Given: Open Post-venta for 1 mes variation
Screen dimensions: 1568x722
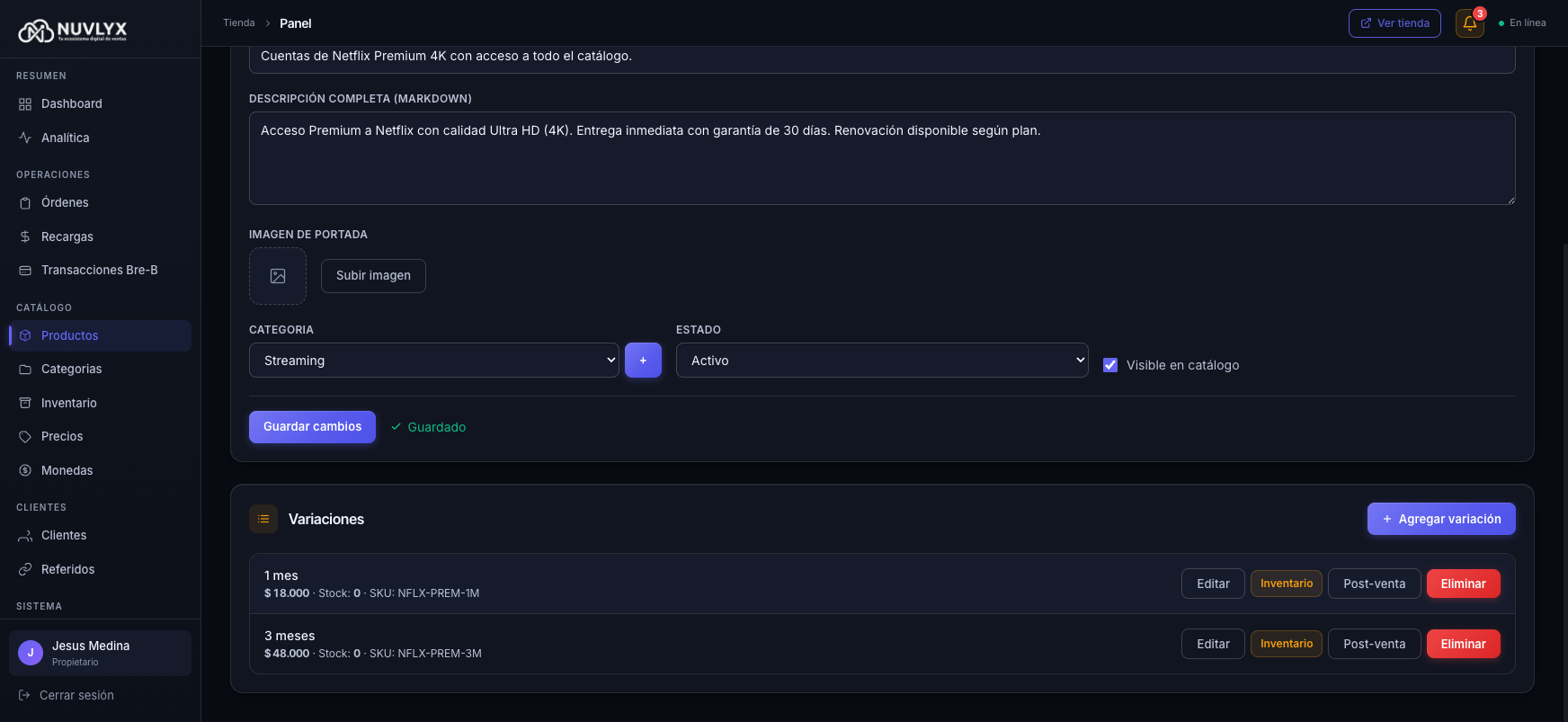Looking at the screenshot, I should (x=1374, y=584).
